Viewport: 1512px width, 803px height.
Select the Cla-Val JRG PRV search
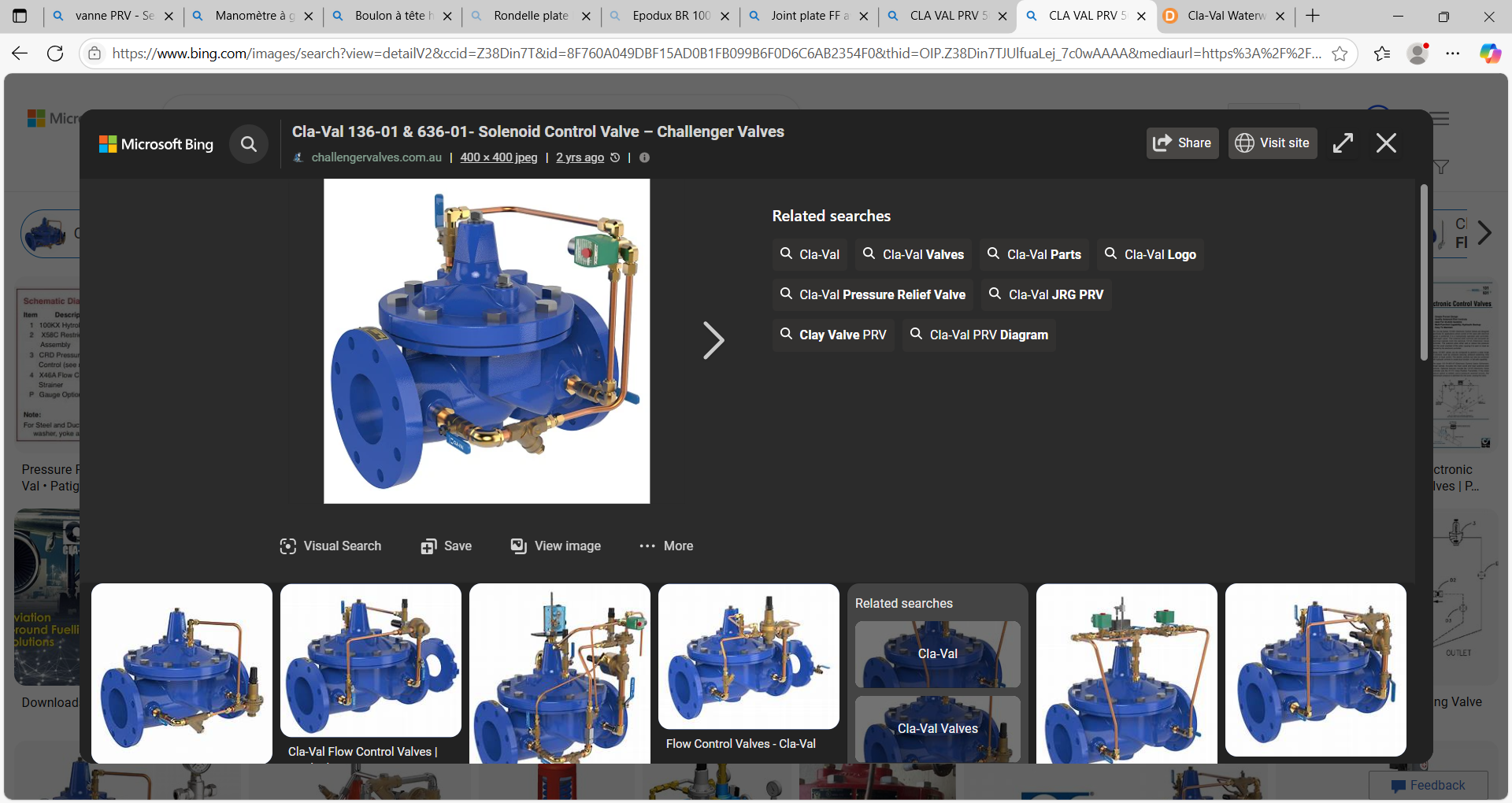1047,294
